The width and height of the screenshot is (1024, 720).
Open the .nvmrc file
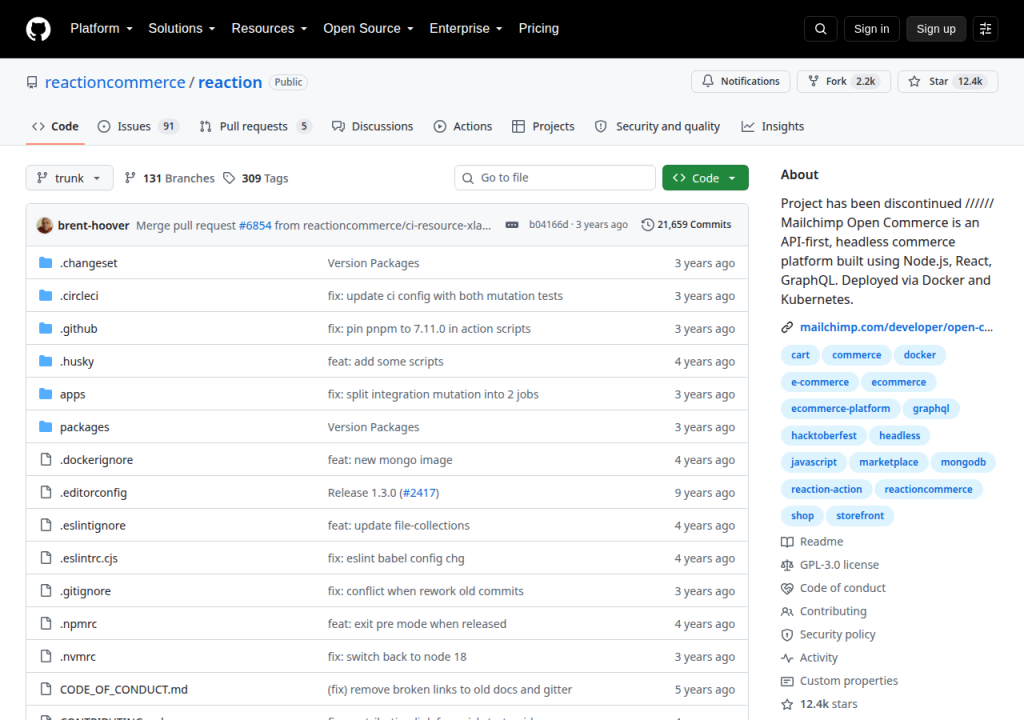tap(78, 656)
